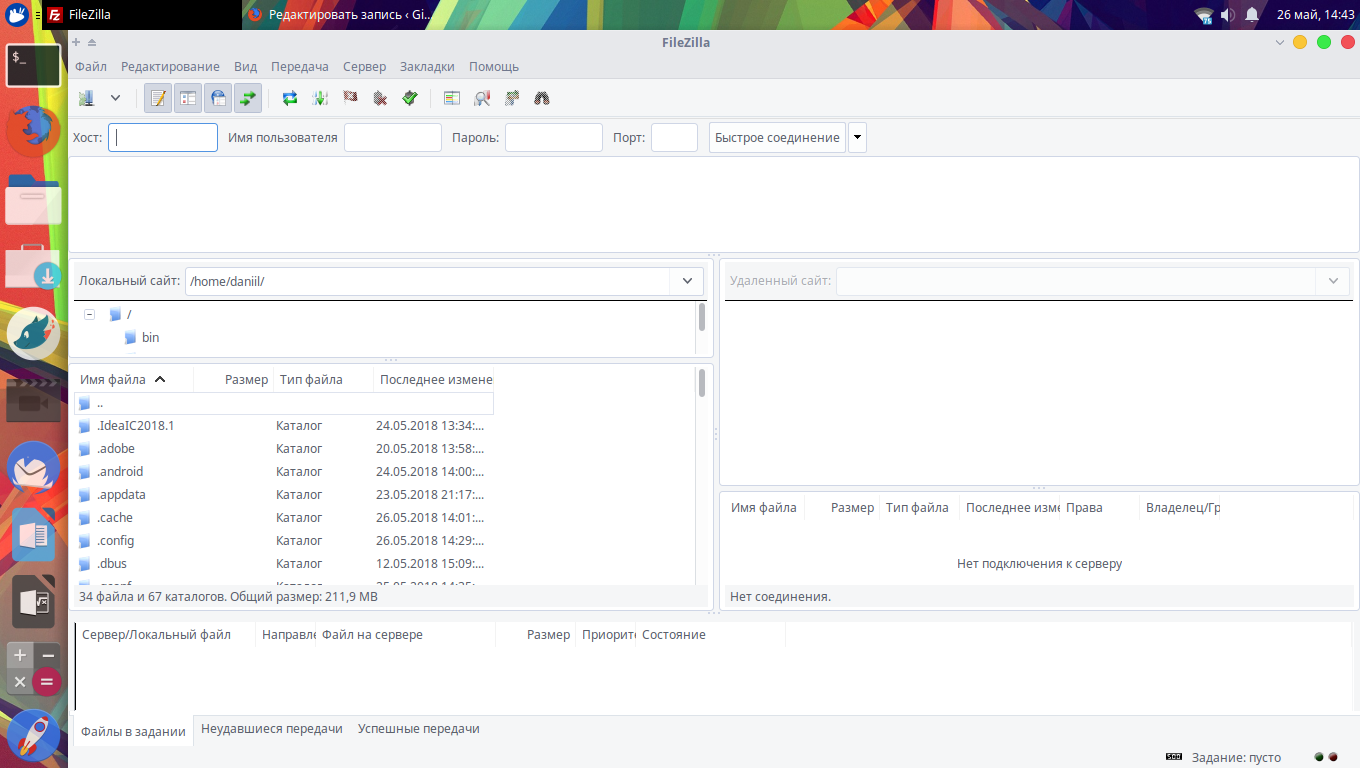Switch to the Неудавшиеся передачи tab
The image size is (1360, 768).
(x=272, y=729)
